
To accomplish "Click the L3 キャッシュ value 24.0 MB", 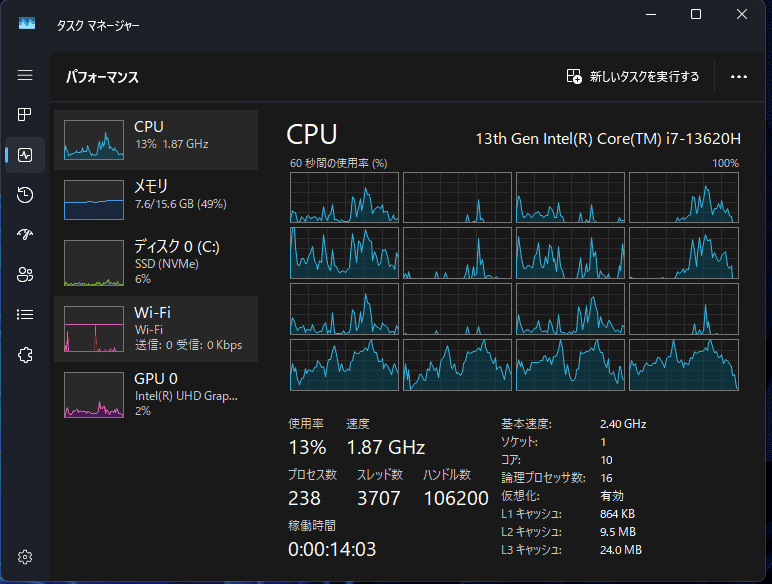I will click(x=621, y=550).
